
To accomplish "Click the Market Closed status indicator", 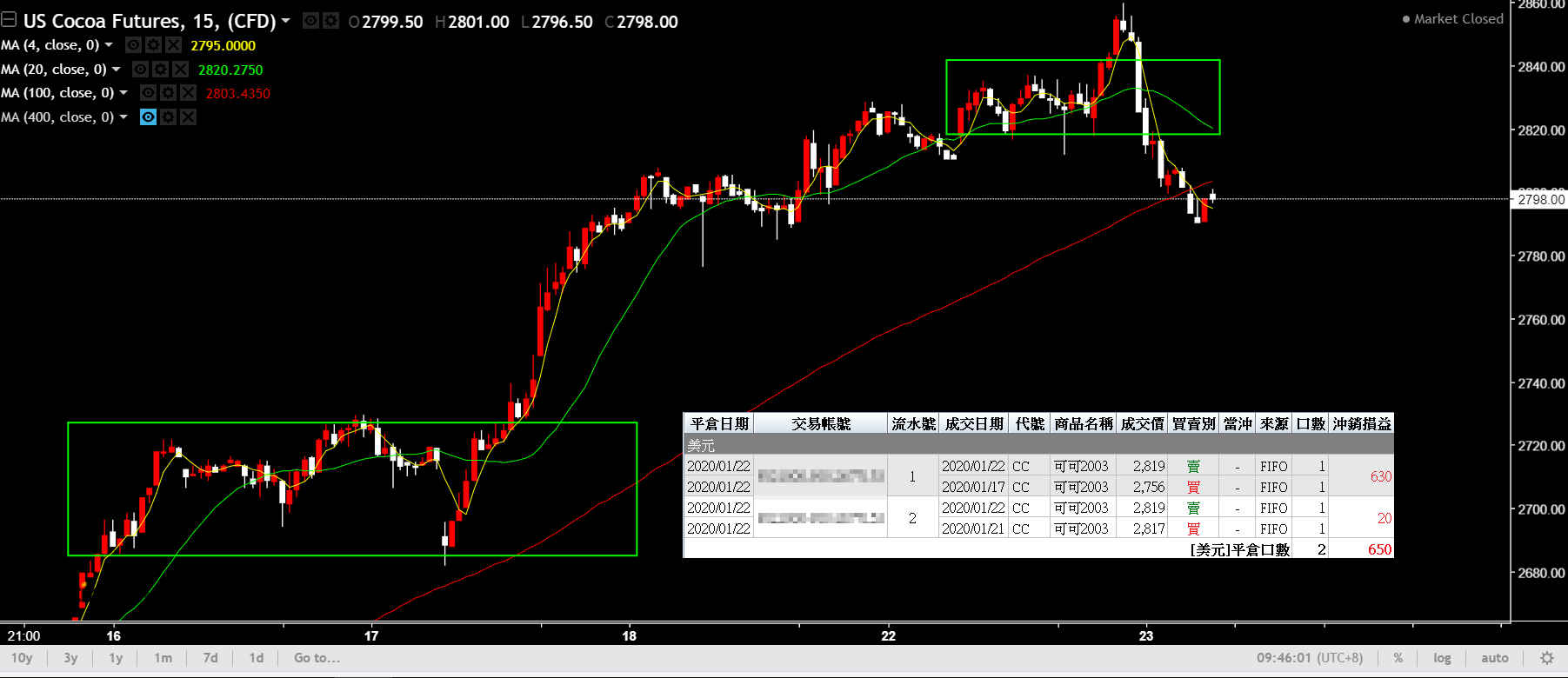I will click(1452, 19).
